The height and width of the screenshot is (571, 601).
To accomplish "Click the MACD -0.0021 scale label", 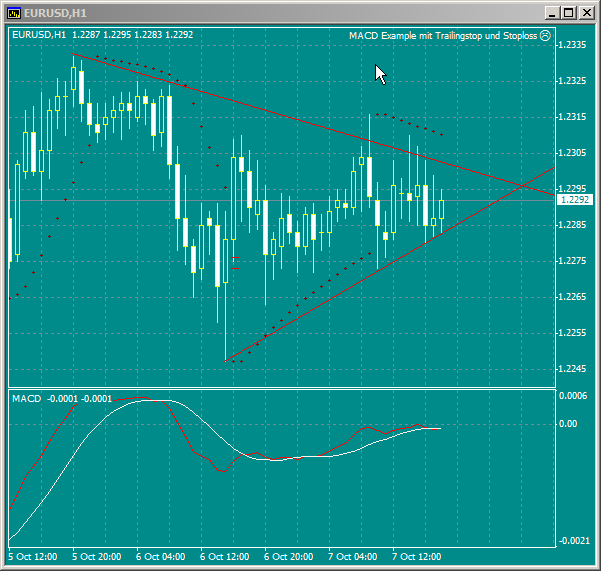I will 572,541.
